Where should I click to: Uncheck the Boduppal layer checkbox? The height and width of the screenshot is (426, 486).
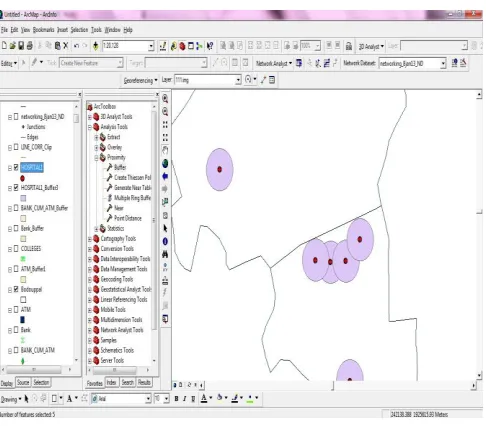pos(16,289)
